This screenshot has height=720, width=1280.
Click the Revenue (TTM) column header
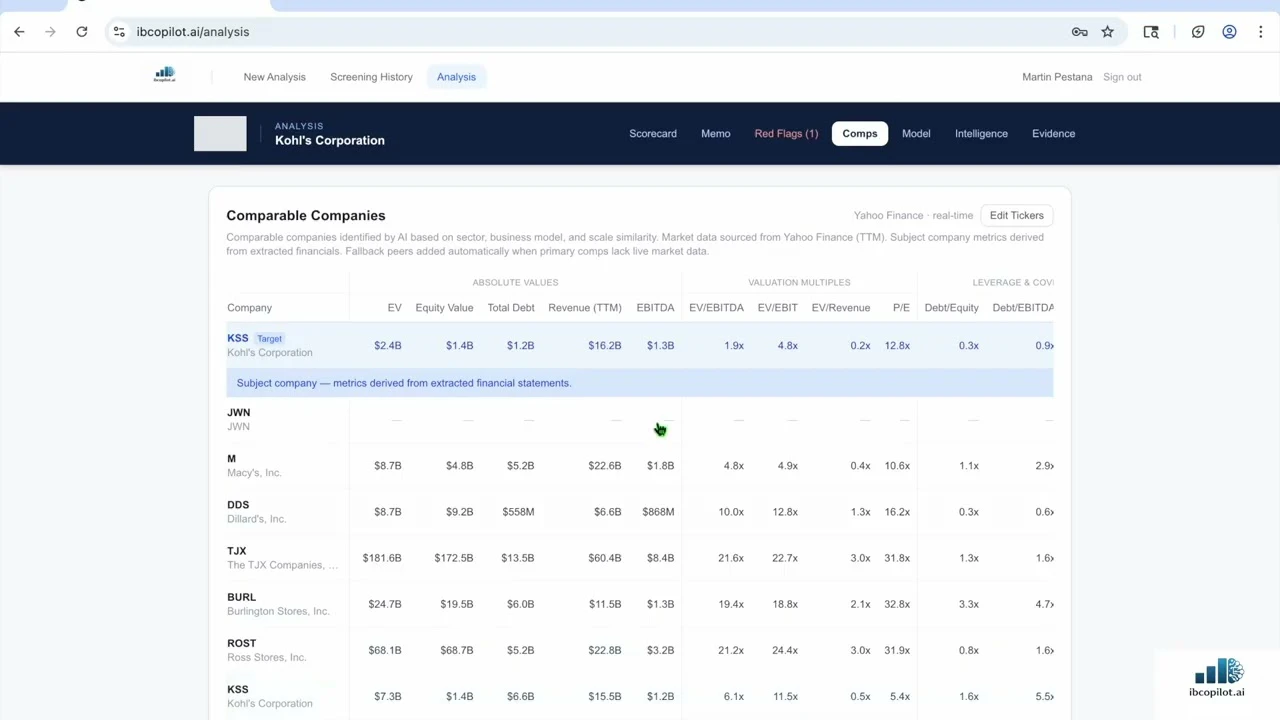[585, 308]
